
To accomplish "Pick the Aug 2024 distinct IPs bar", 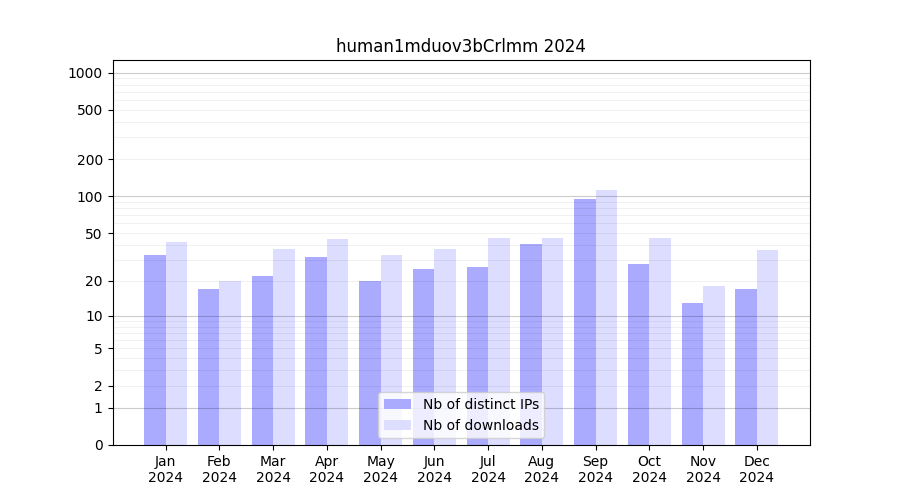I will [531, 344].
